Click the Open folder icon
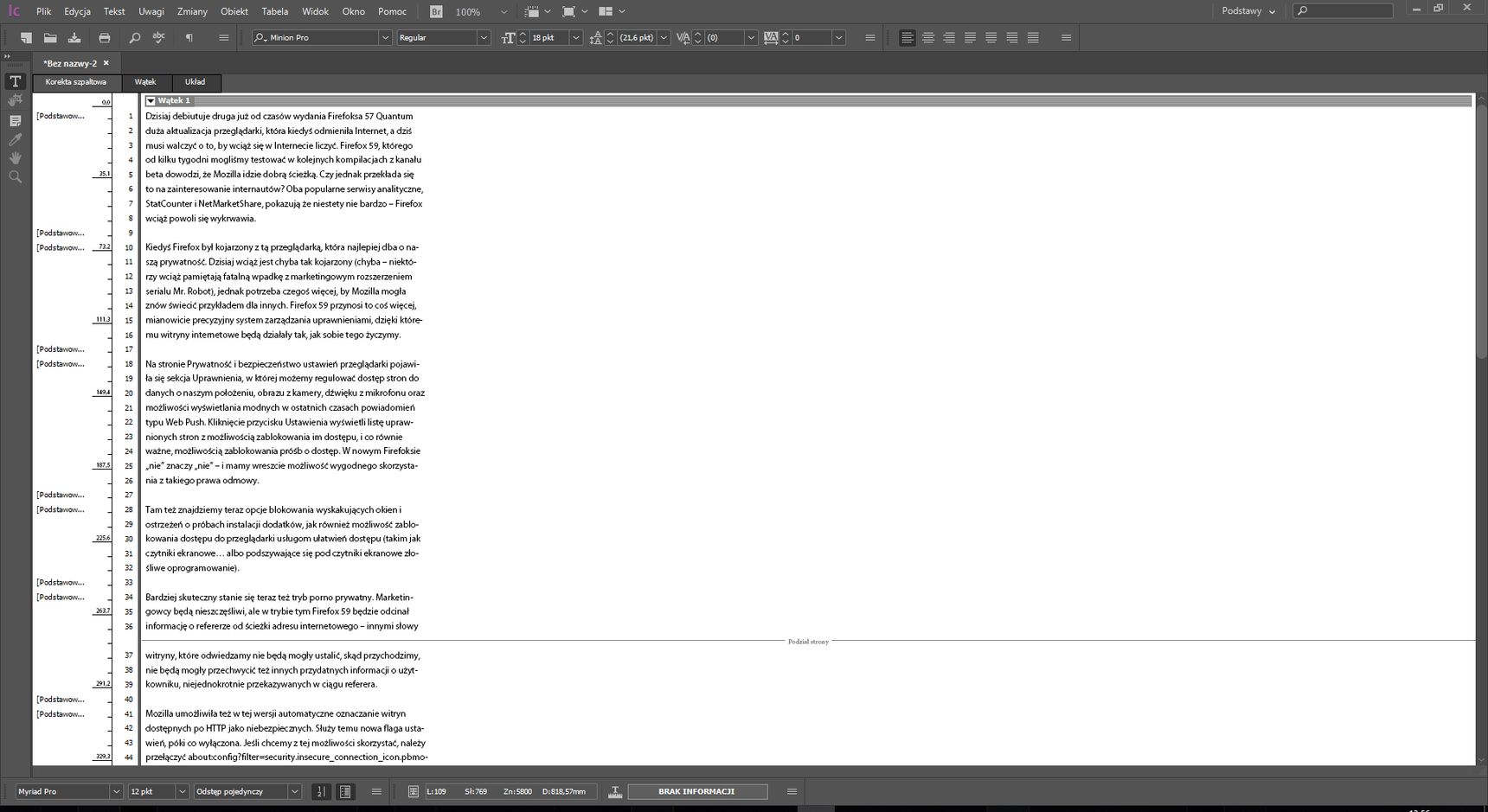Viewport: 1488px width, 812px height. pyautogui.click(x=50, y=38)
